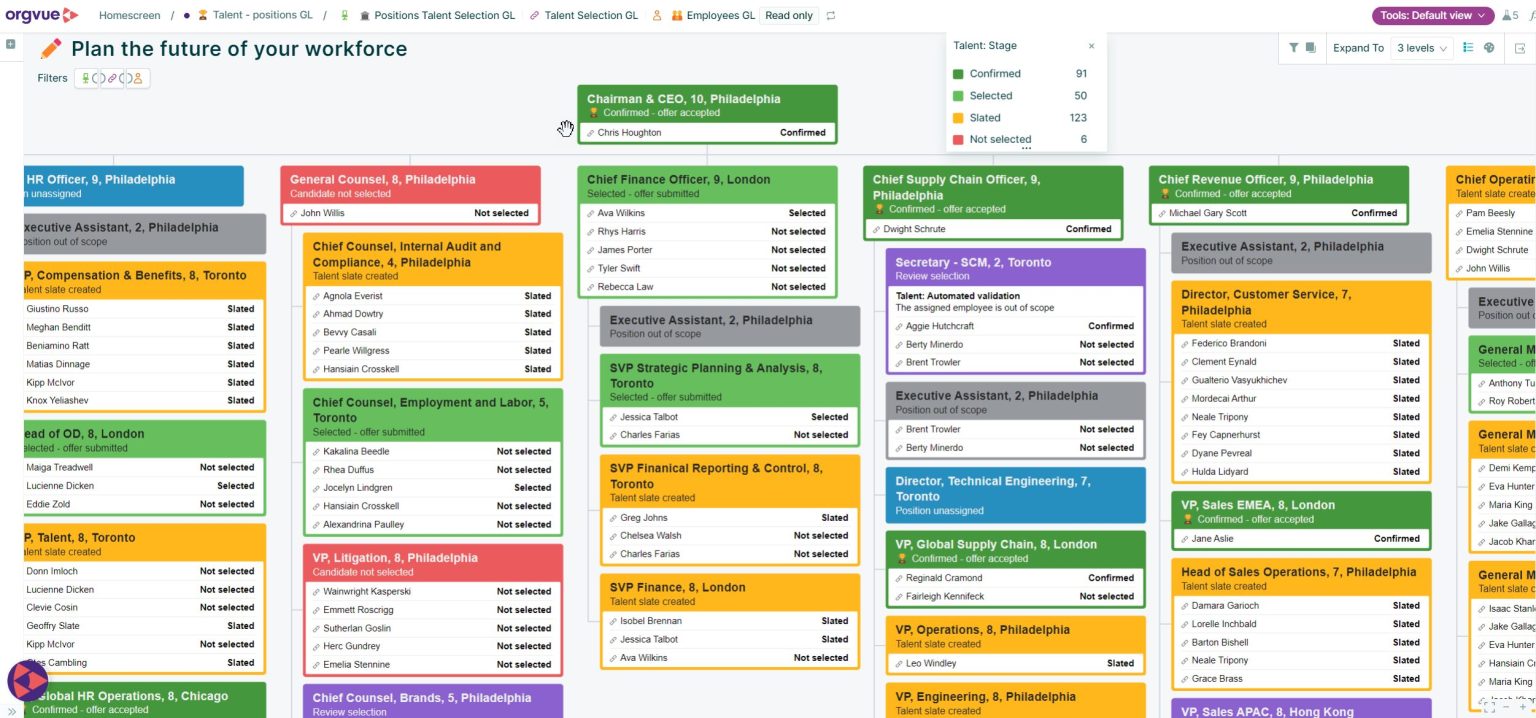Open the filter icon in the top toolbar
The height and width of the screenshot is (718, 1536).
click(1293, 47)
